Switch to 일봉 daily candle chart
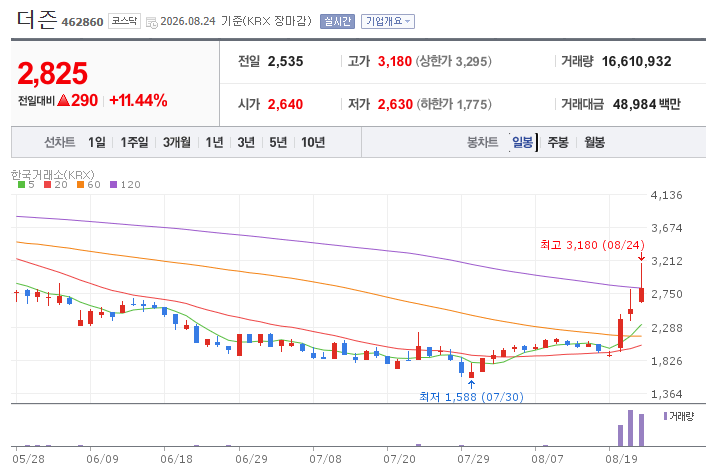The width and height of the screenshot is (706, 476). coord(522,142)
